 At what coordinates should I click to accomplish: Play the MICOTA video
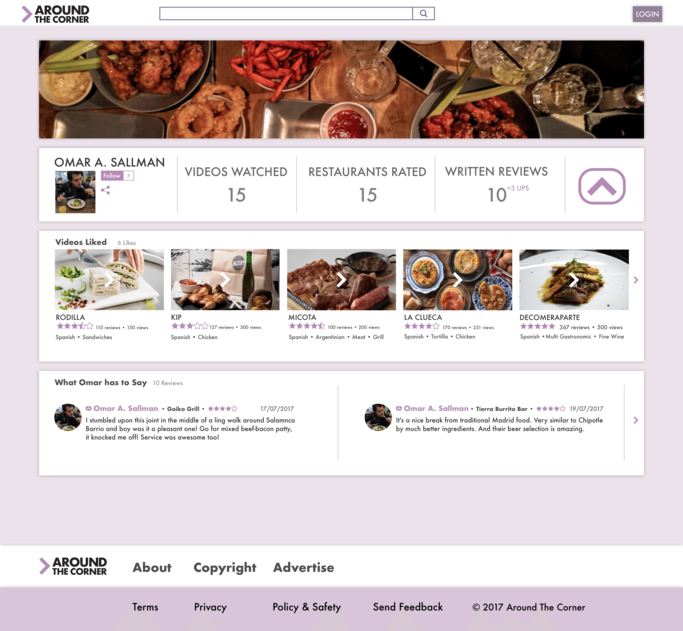tap(342, 280)
